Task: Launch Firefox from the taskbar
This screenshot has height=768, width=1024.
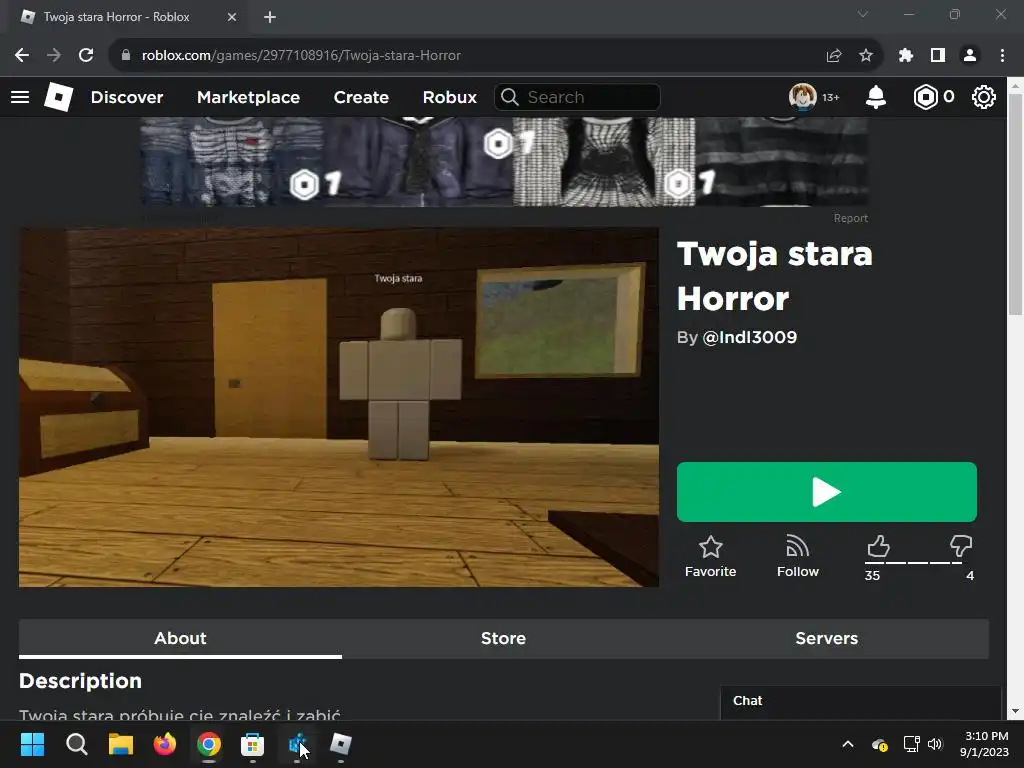Action: [x=165, y=744]
